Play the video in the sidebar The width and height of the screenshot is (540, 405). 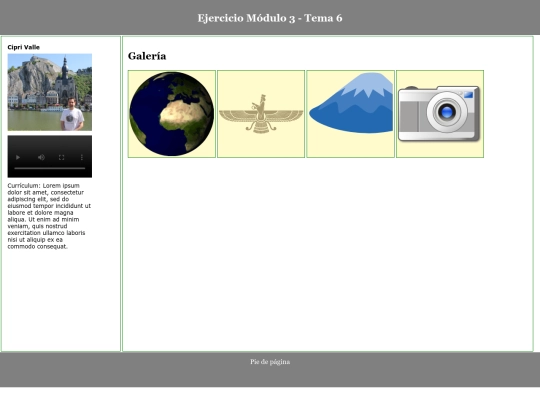[x=18, y=157]
